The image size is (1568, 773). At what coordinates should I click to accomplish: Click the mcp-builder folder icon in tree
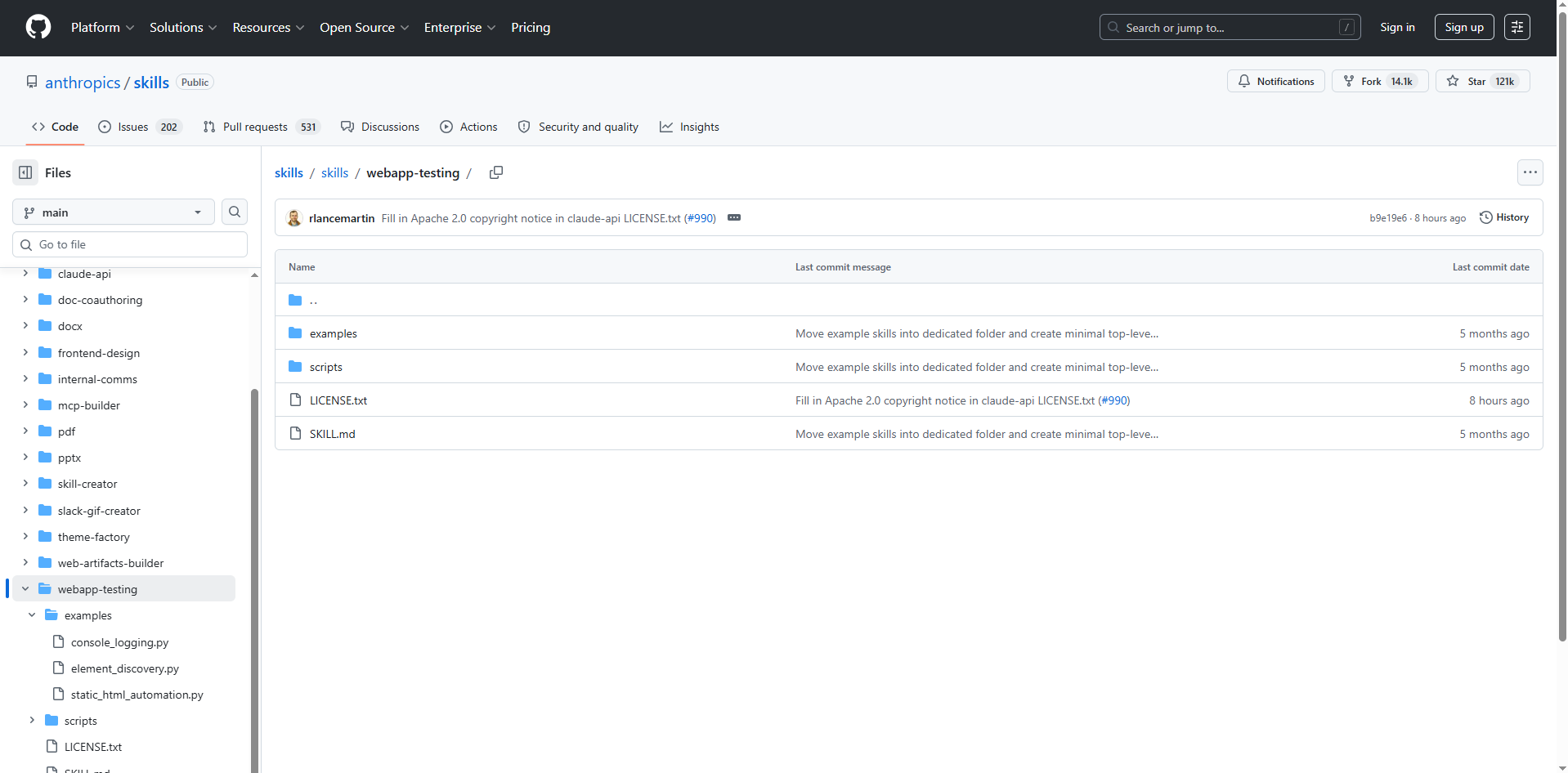pyautogui.click(x=45, y=404)
